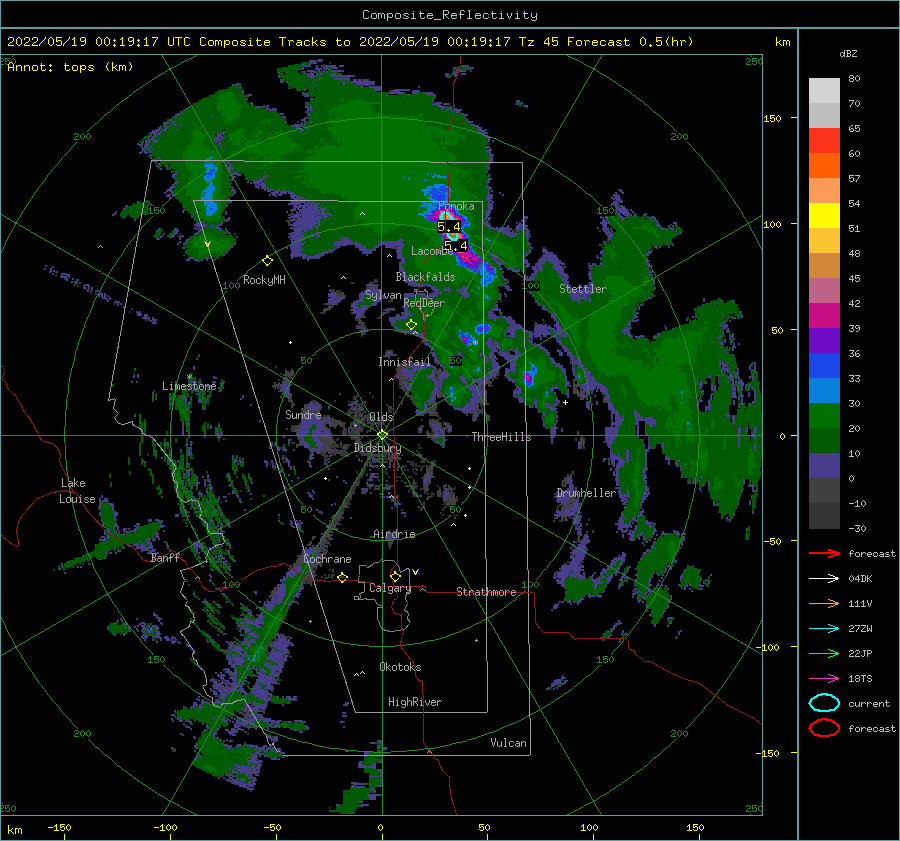
Task: Pick the light blue 33 dBZ swatch
Action: (824, 390)
